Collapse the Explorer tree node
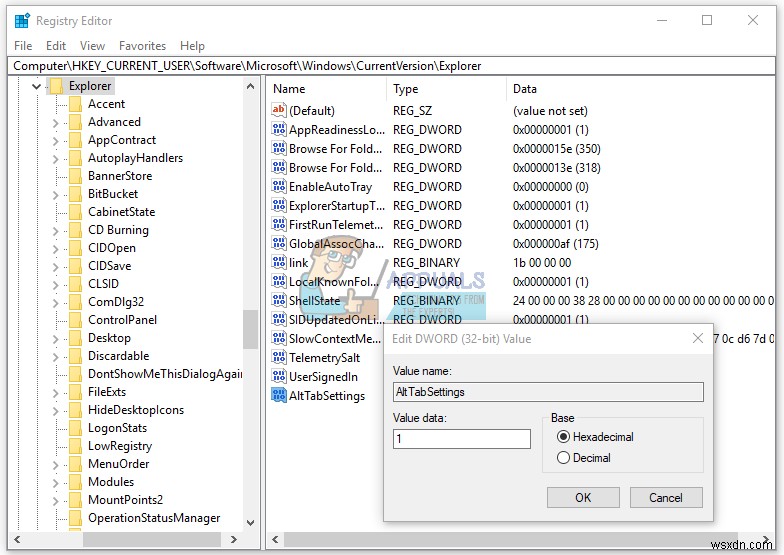 pyautogui.click(x=36, y=86)
